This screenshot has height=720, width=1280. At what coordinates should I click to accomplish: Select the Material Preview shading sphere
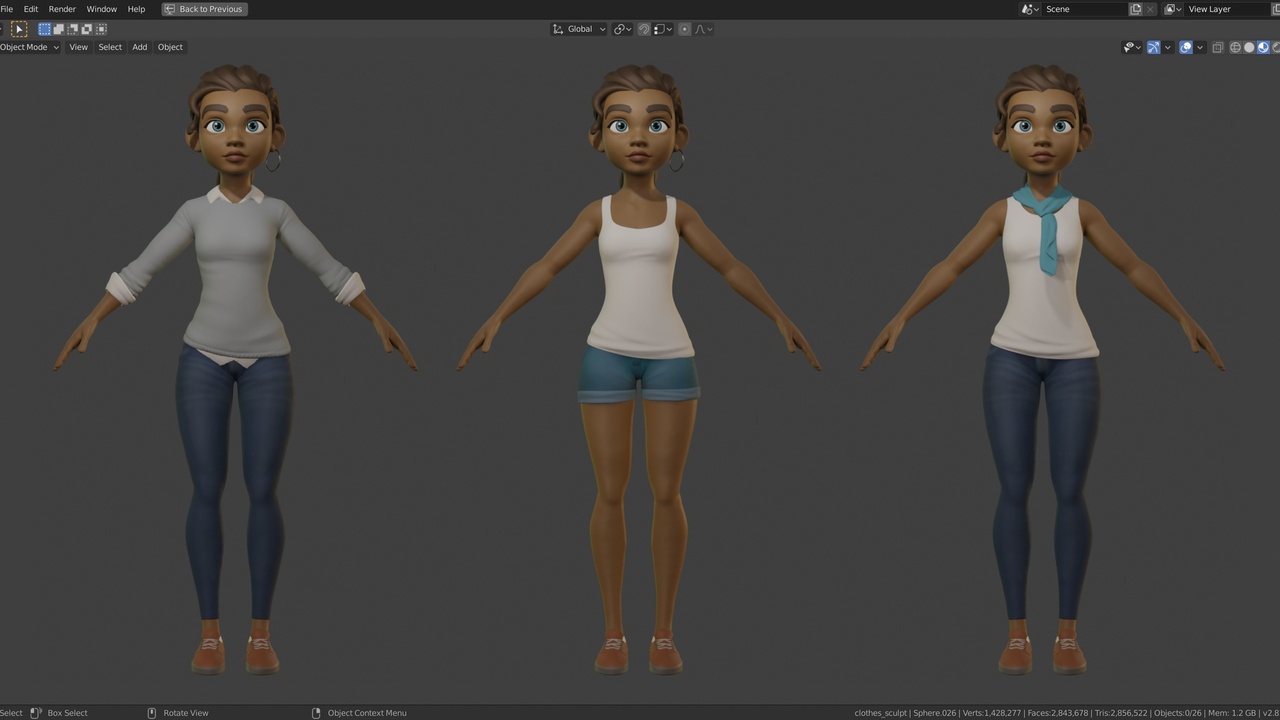tap(1263, 47)
